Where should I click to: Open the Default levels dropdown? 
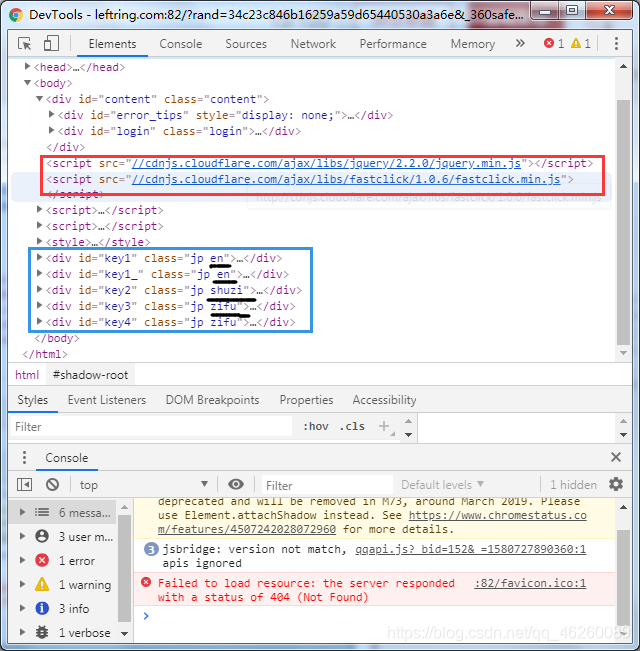pos(442,485)
